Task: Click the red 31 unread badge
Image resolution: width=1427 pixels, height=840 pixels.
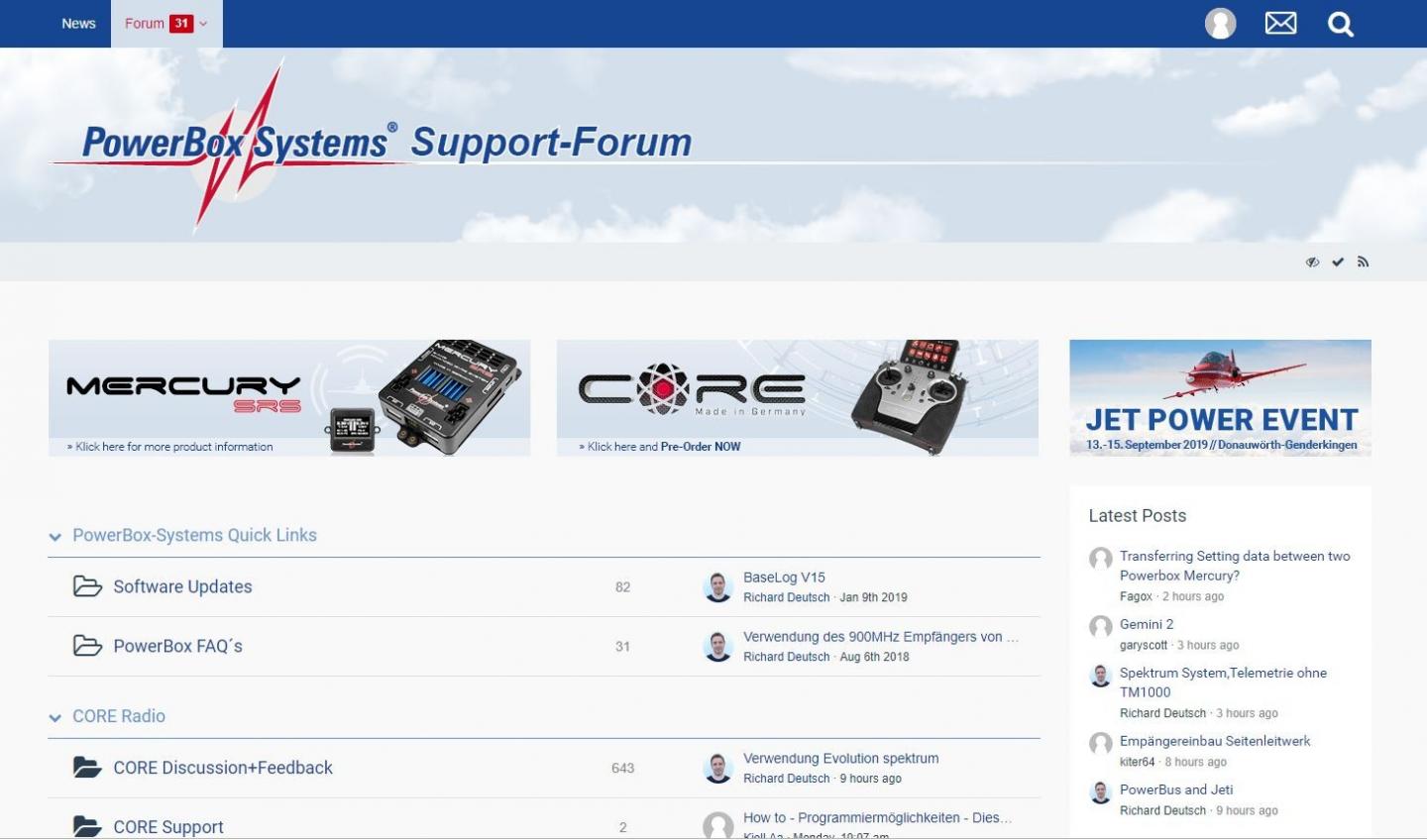Action: tap(181, 24)
